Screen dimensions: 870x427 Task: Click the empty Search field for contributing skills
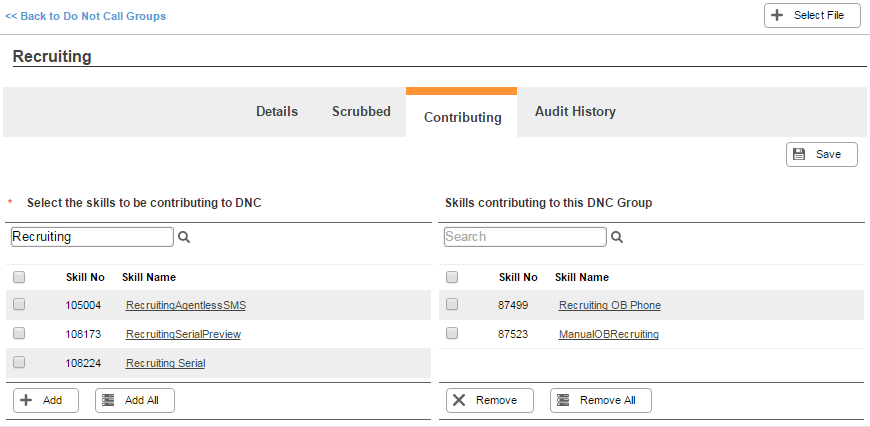click(x=525, y=237)
